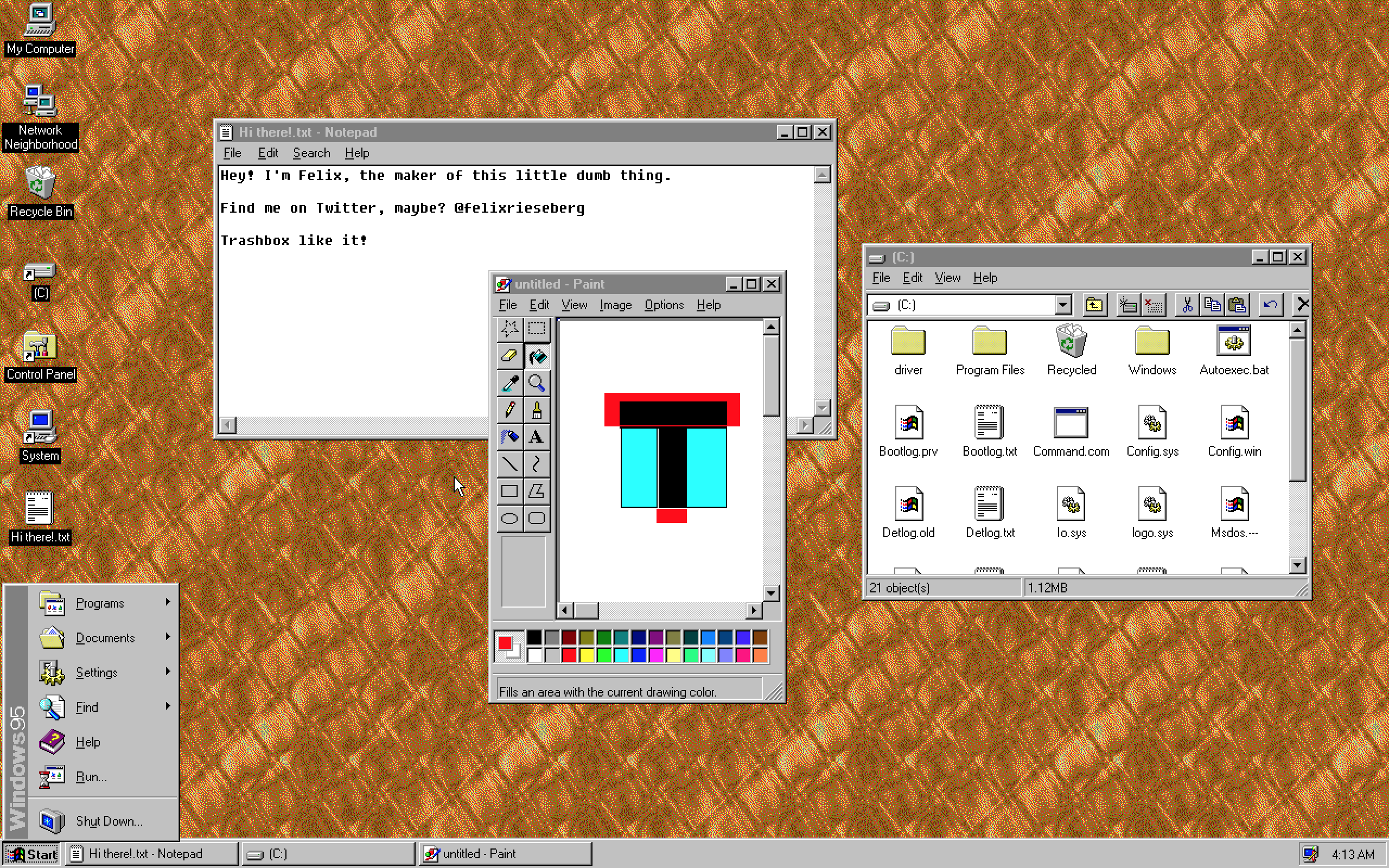
Task: Open the Image menu in Paint
Action: click(x=614, y=305)
